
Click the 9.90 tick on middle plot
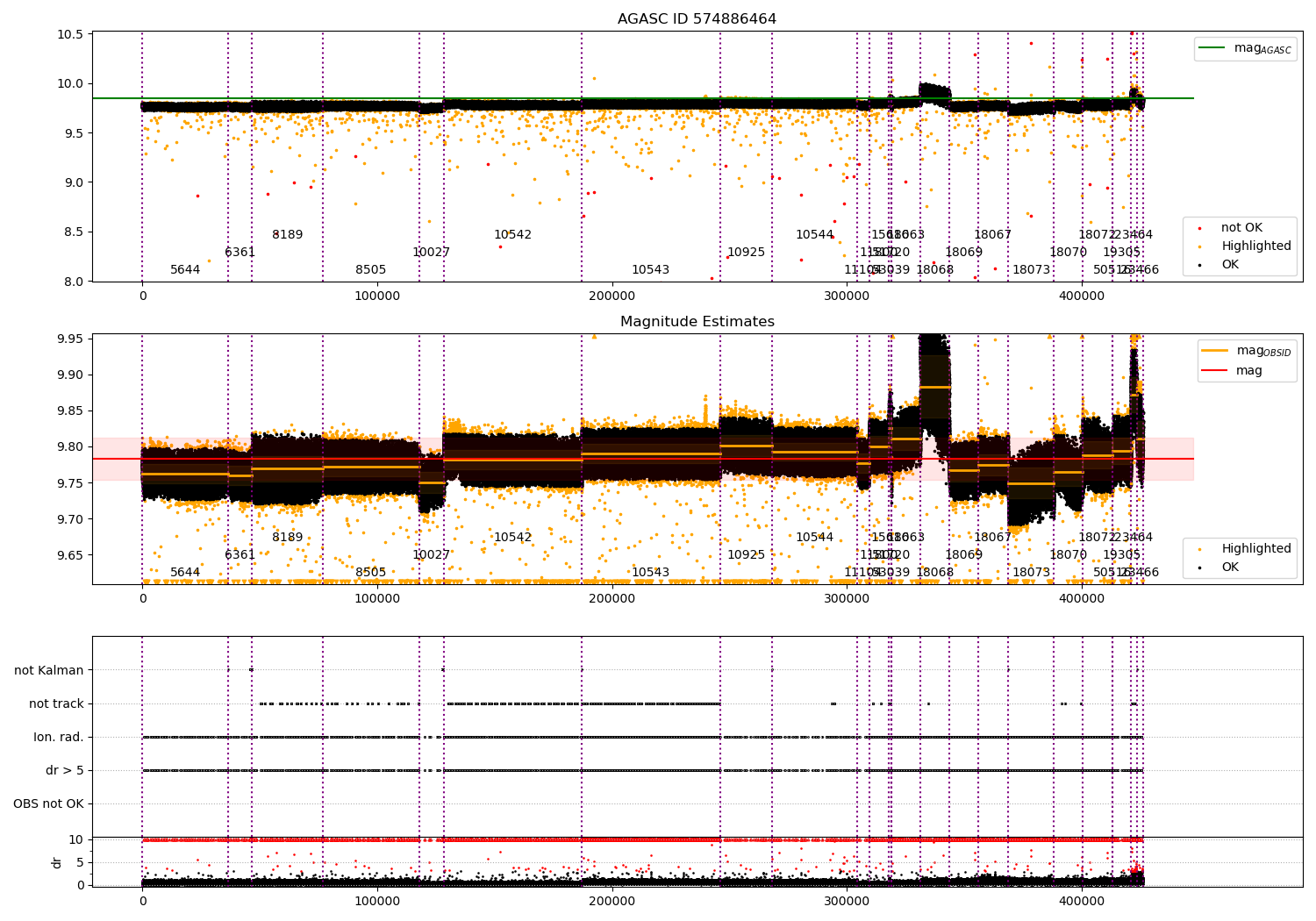click(71, 375)
